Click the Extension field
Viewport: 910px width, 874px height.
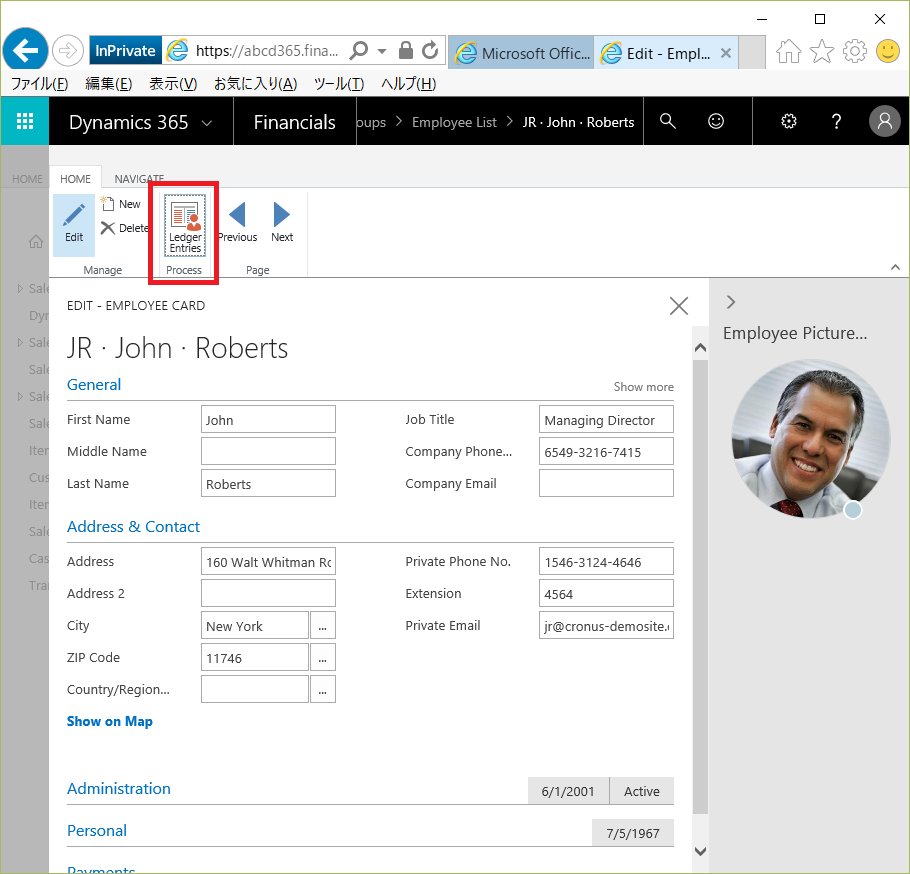(x=606, y=593)
